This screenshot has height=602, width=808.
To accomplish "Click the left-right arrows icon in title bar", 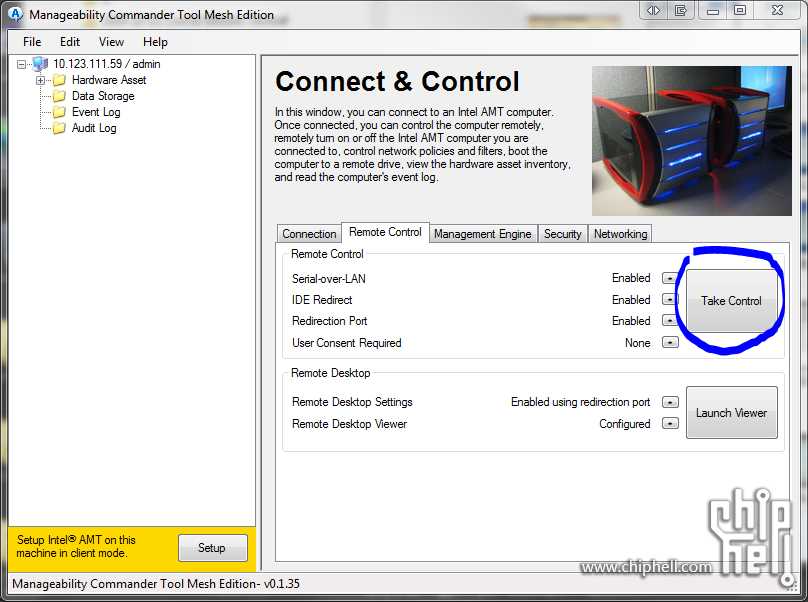I will [x=653, y=10].
